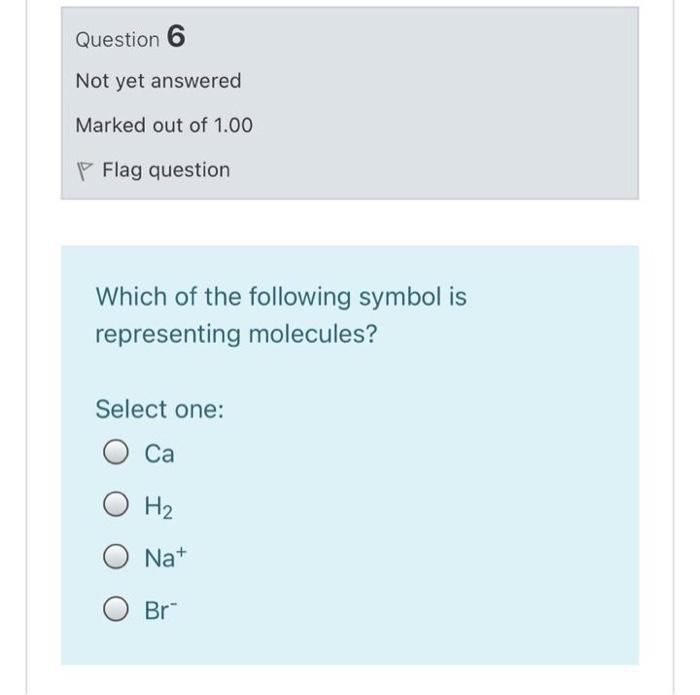Click the word Question in heading
Viewport: 700px width, 695px height.
coord(117,40)
